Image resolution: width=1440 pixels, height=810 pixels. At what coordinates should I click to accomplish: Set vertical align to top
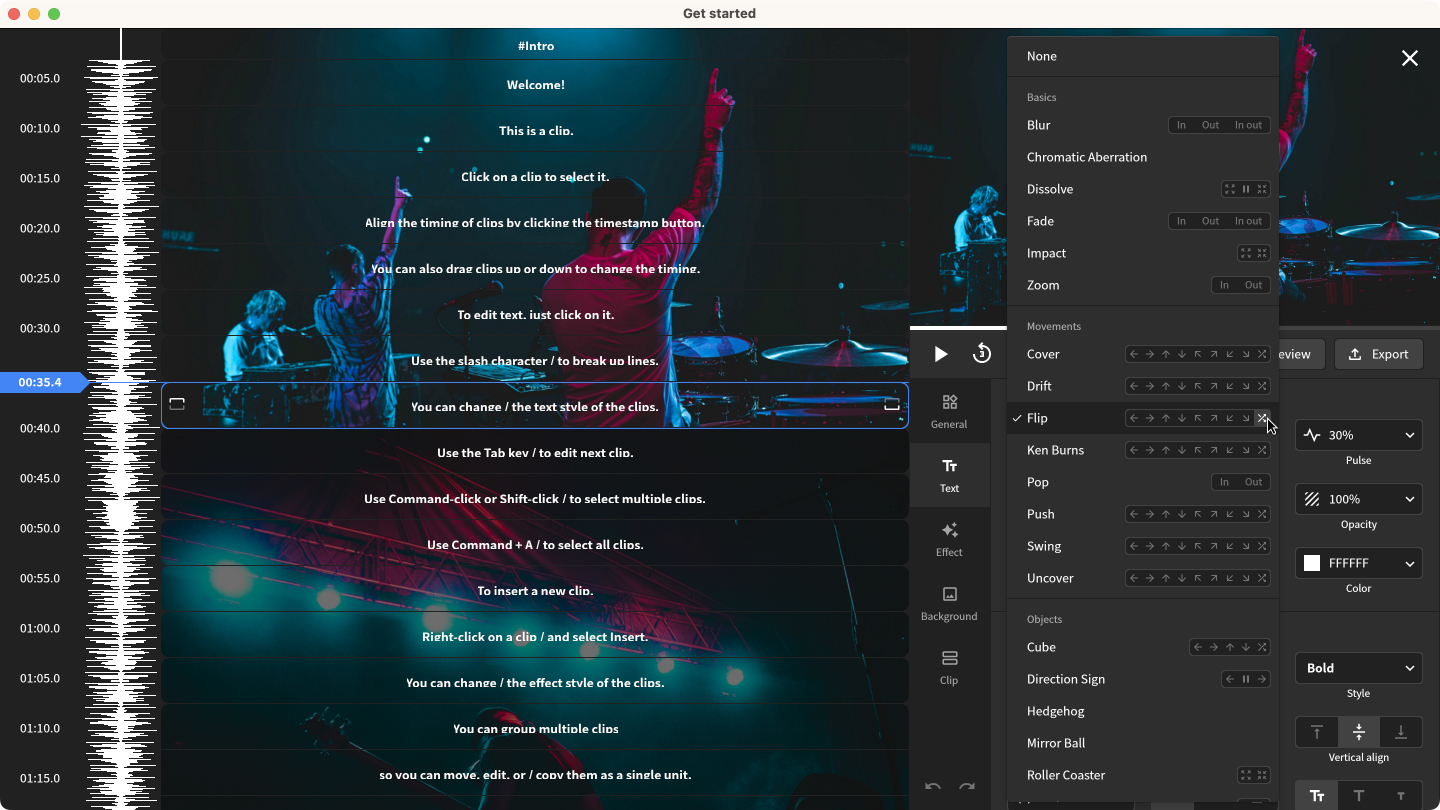1317,732
